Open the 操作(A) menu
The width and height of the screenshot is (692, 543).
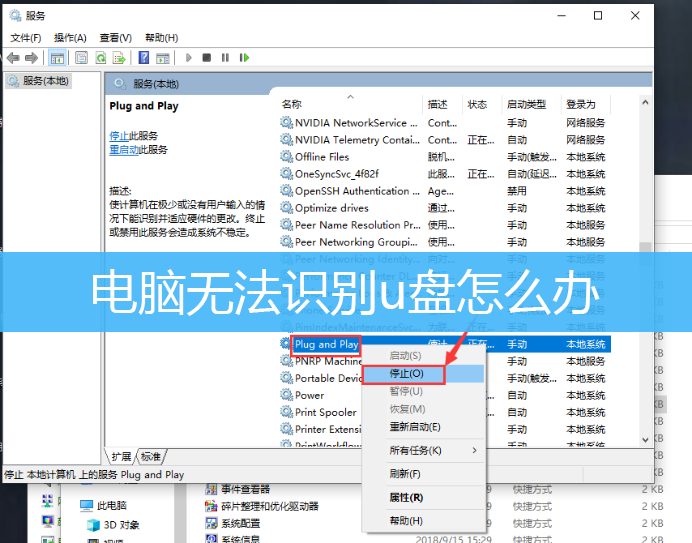[x=70, y=37]
